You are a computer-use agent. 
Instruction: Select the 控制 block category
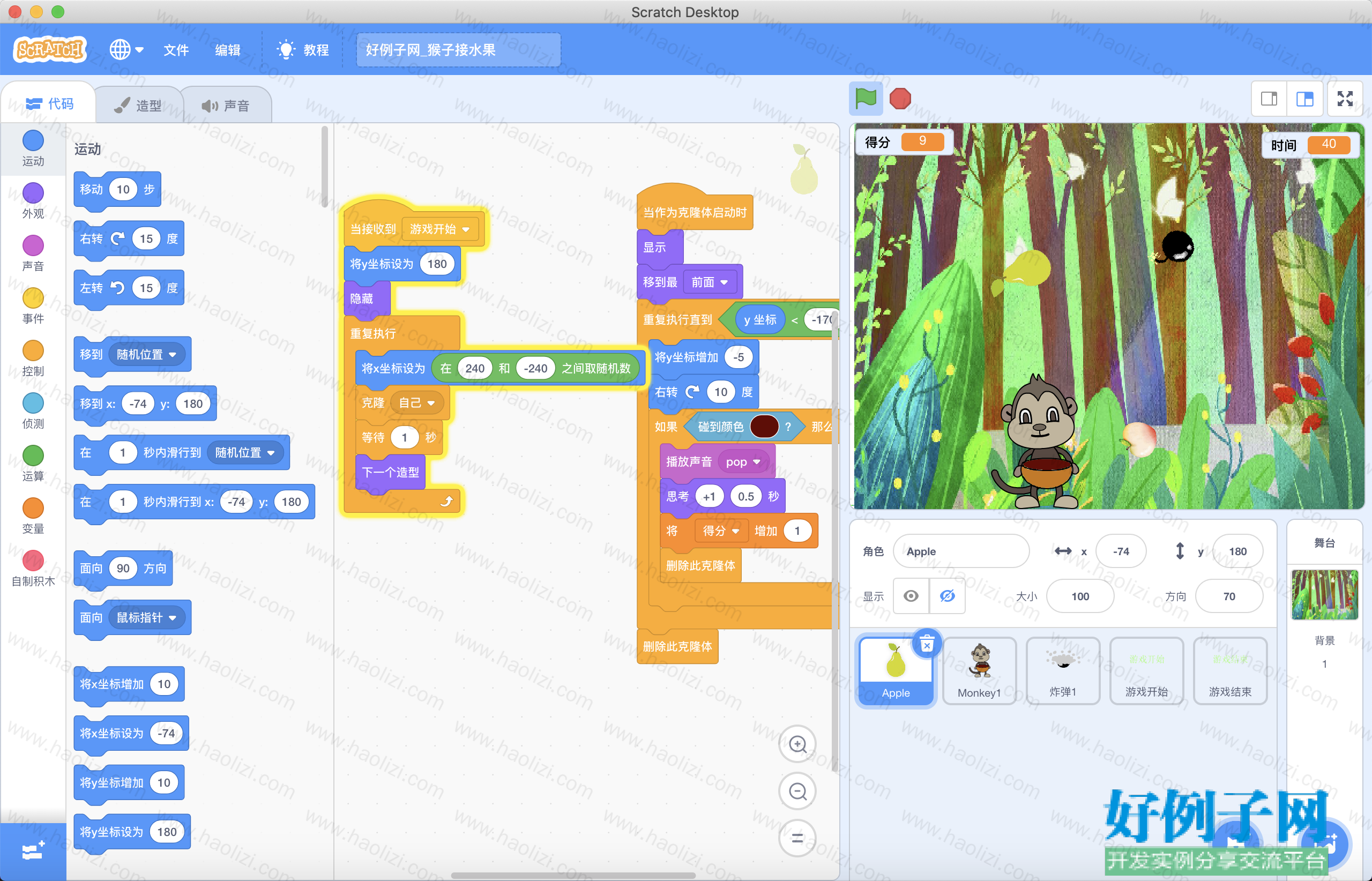pyautogui.click(x=33, y=359)
